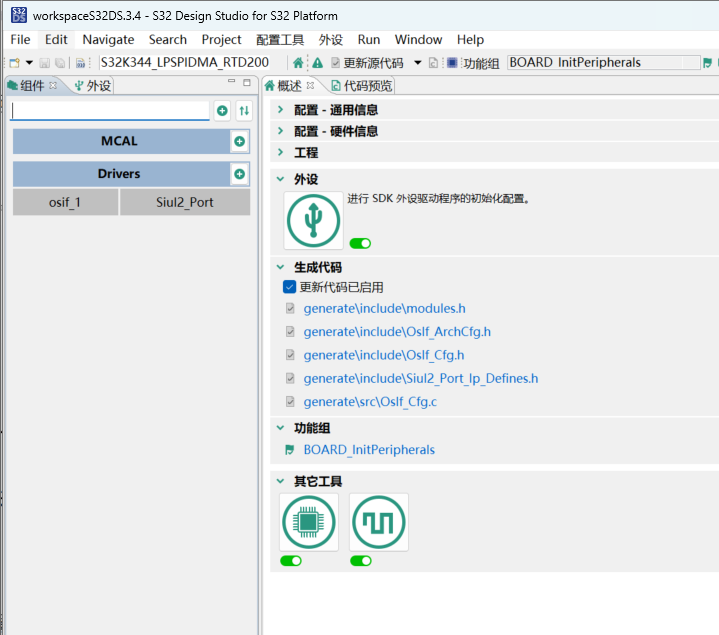
Task: Collapse the 外设 section in overview
Action: click(x=281, y=179)
